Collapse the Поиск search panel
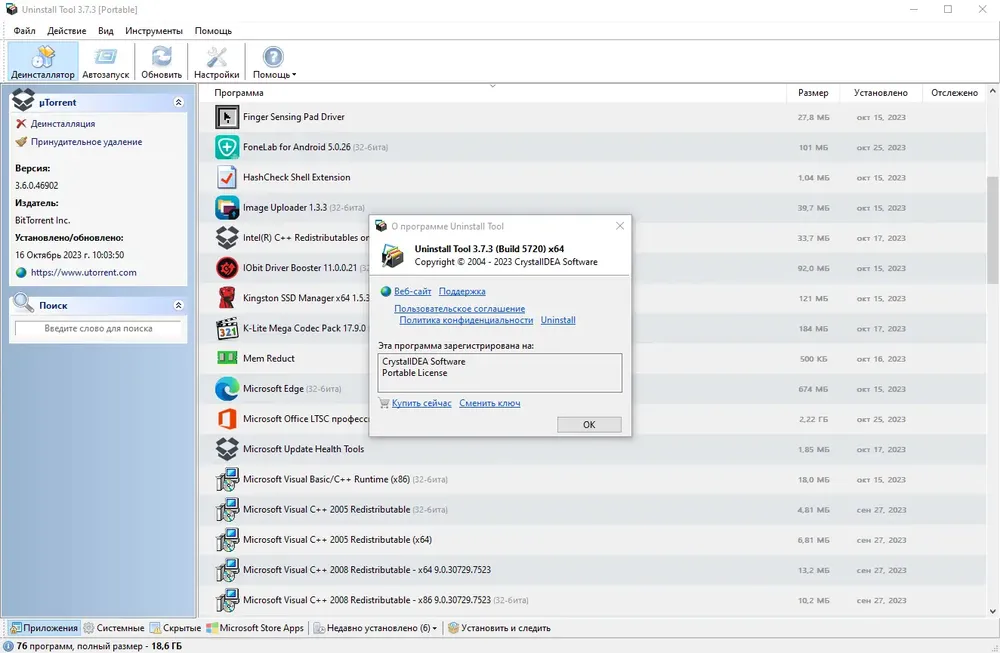Screen dimensions: 1000x653 (x=178, y=305)
